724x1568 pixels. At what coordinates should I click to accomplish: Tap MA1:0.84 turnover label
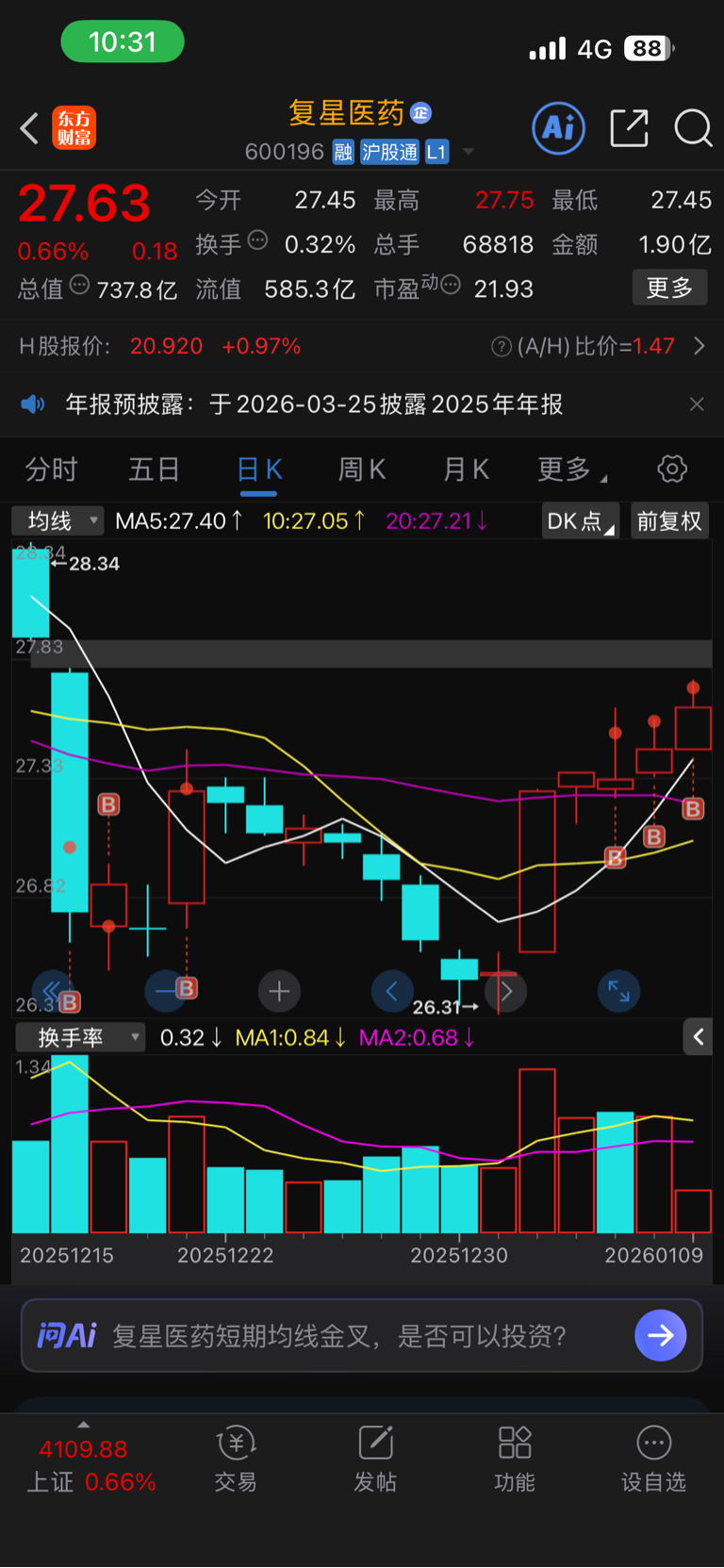coord(290,1038)
